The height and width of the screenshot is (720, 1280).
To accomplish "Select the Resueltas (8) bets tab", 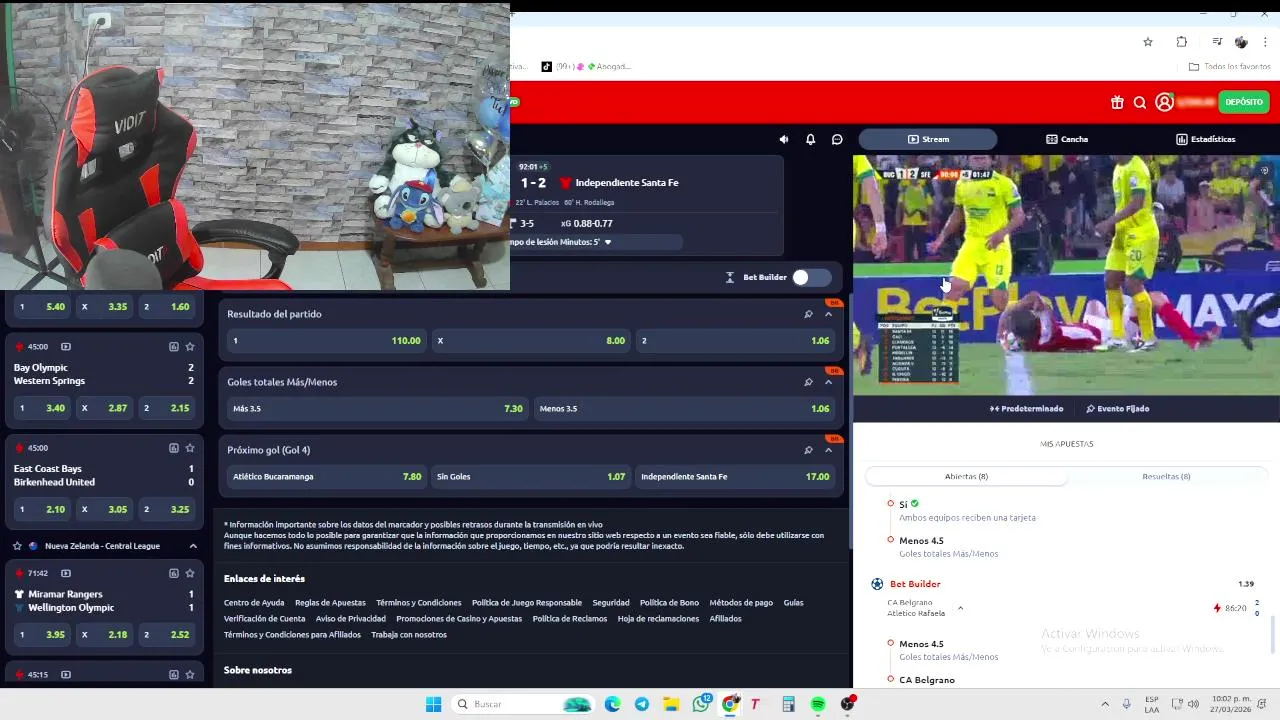I will click(1166, 476).
